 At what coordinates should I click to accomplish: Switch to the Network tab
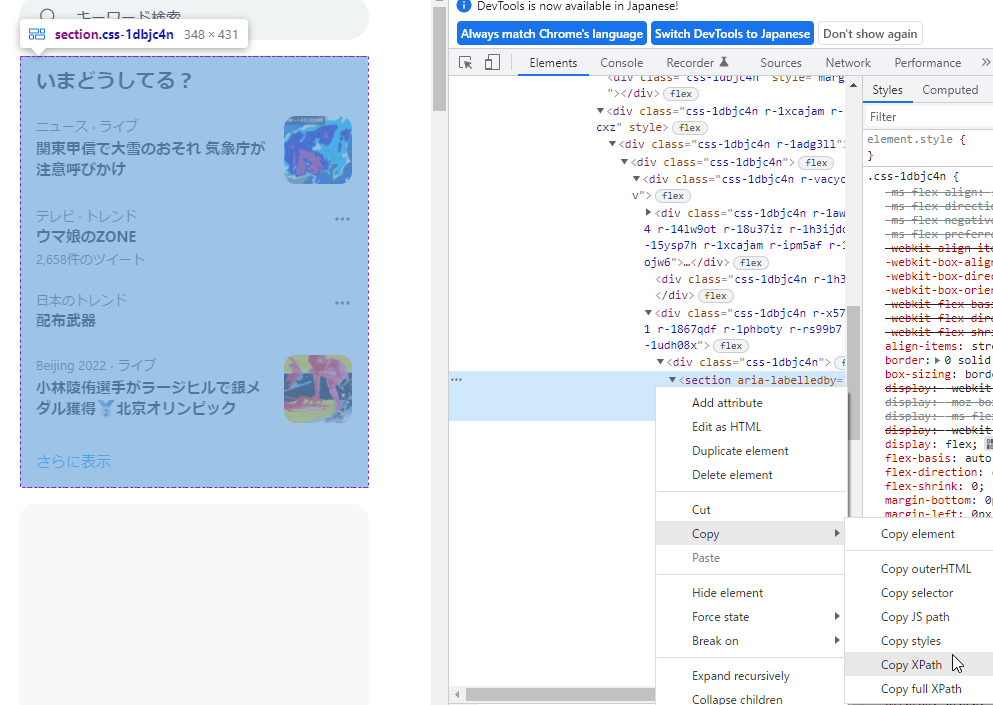coord(848,63)
